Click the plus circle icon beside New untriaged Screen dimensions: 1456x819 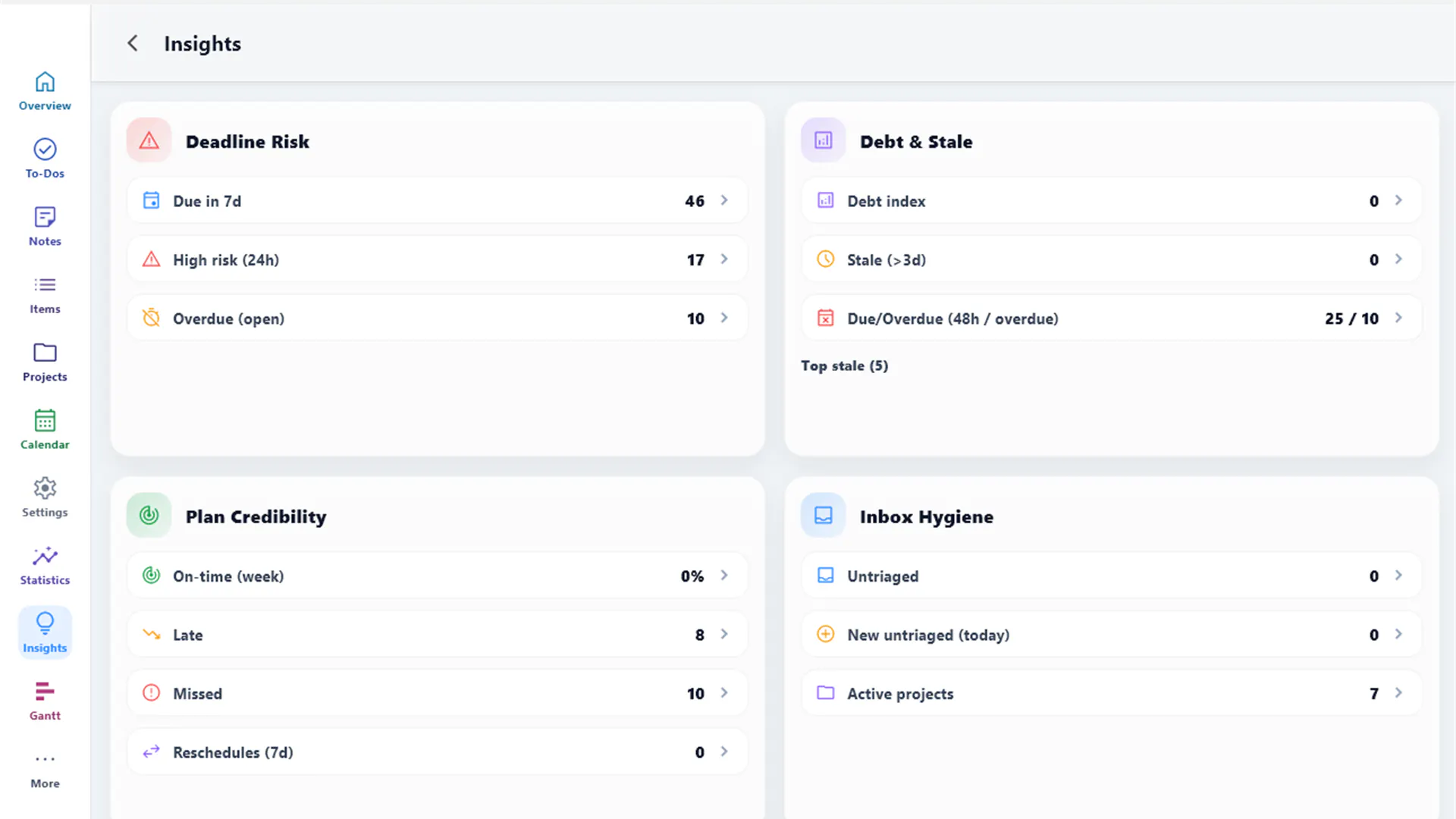tap(826, 634)
